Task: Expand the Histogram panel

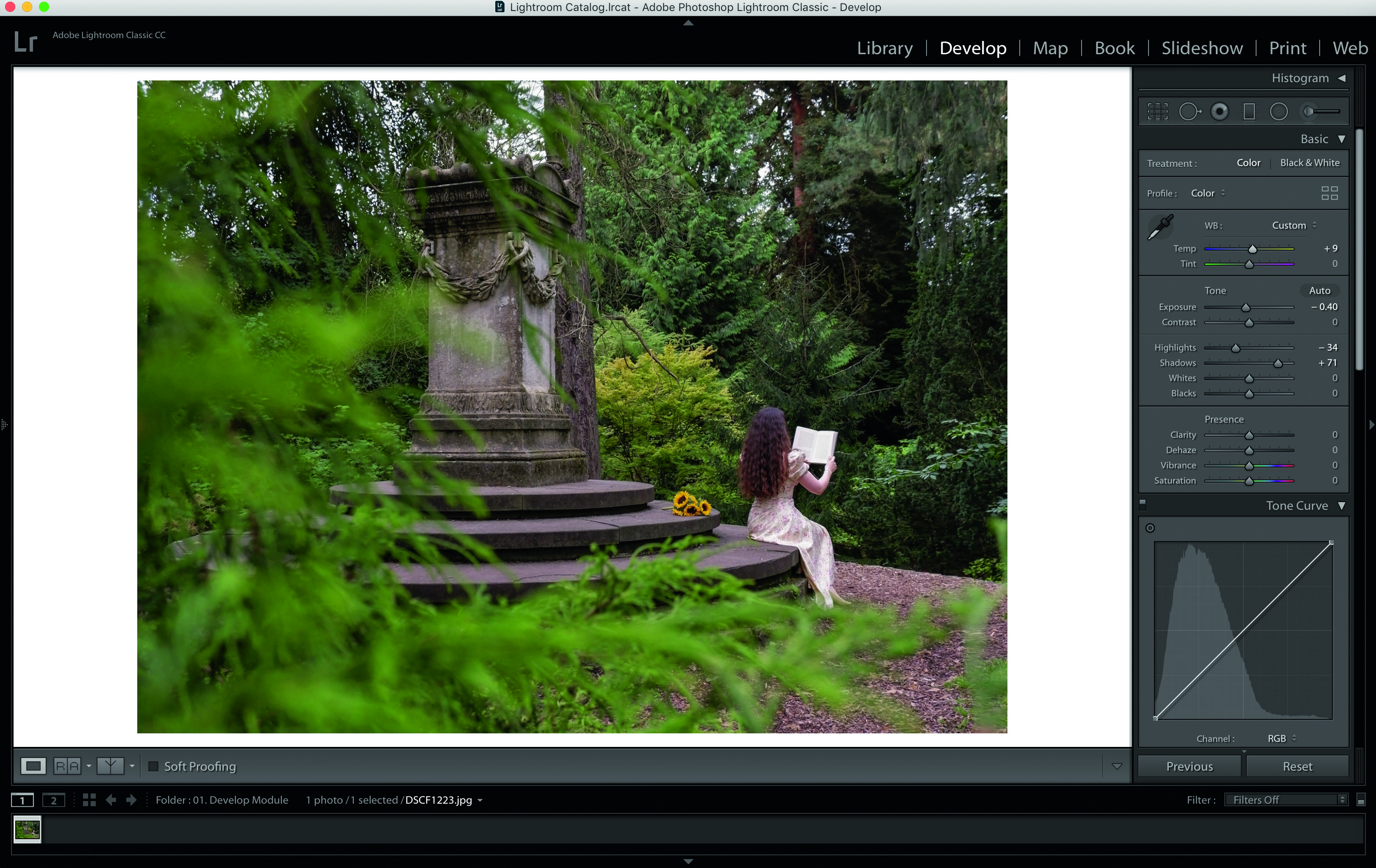Action: pos(1341,78)
